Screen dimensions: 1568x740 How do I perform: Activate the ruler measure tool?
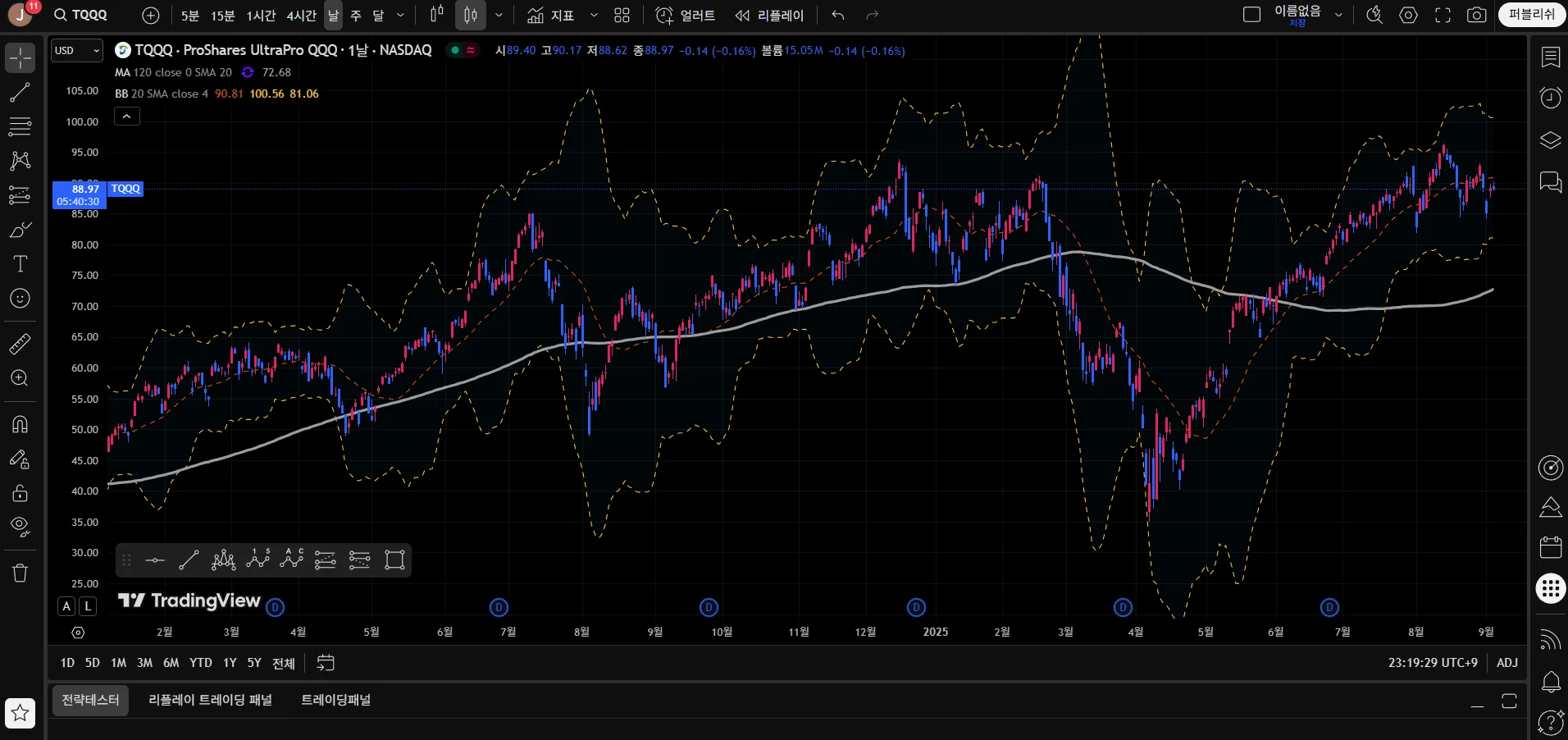(20, 344)
